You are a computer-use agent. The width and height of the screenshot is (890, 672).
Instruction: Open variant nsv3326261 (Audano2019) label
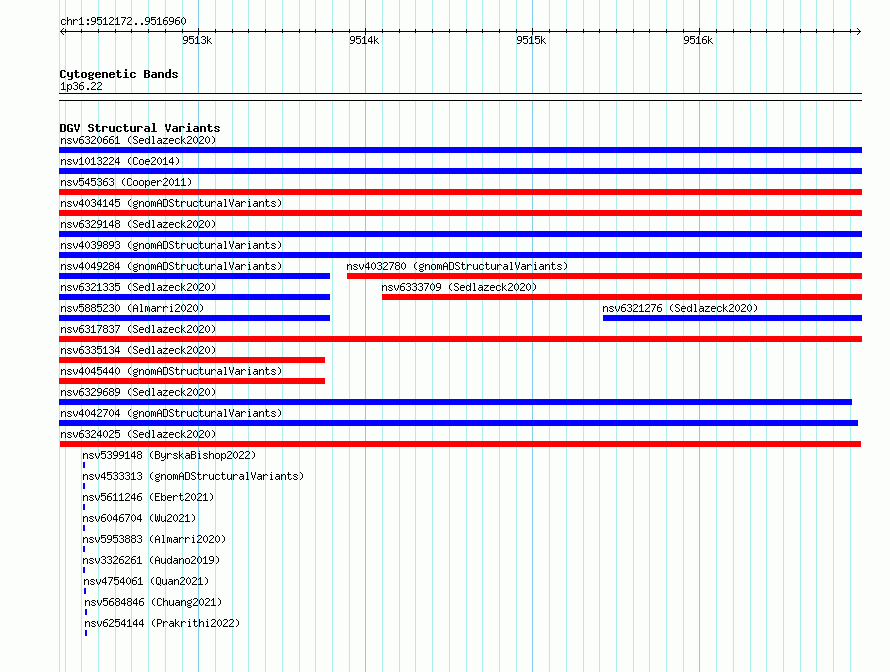[x=151, y=560]
